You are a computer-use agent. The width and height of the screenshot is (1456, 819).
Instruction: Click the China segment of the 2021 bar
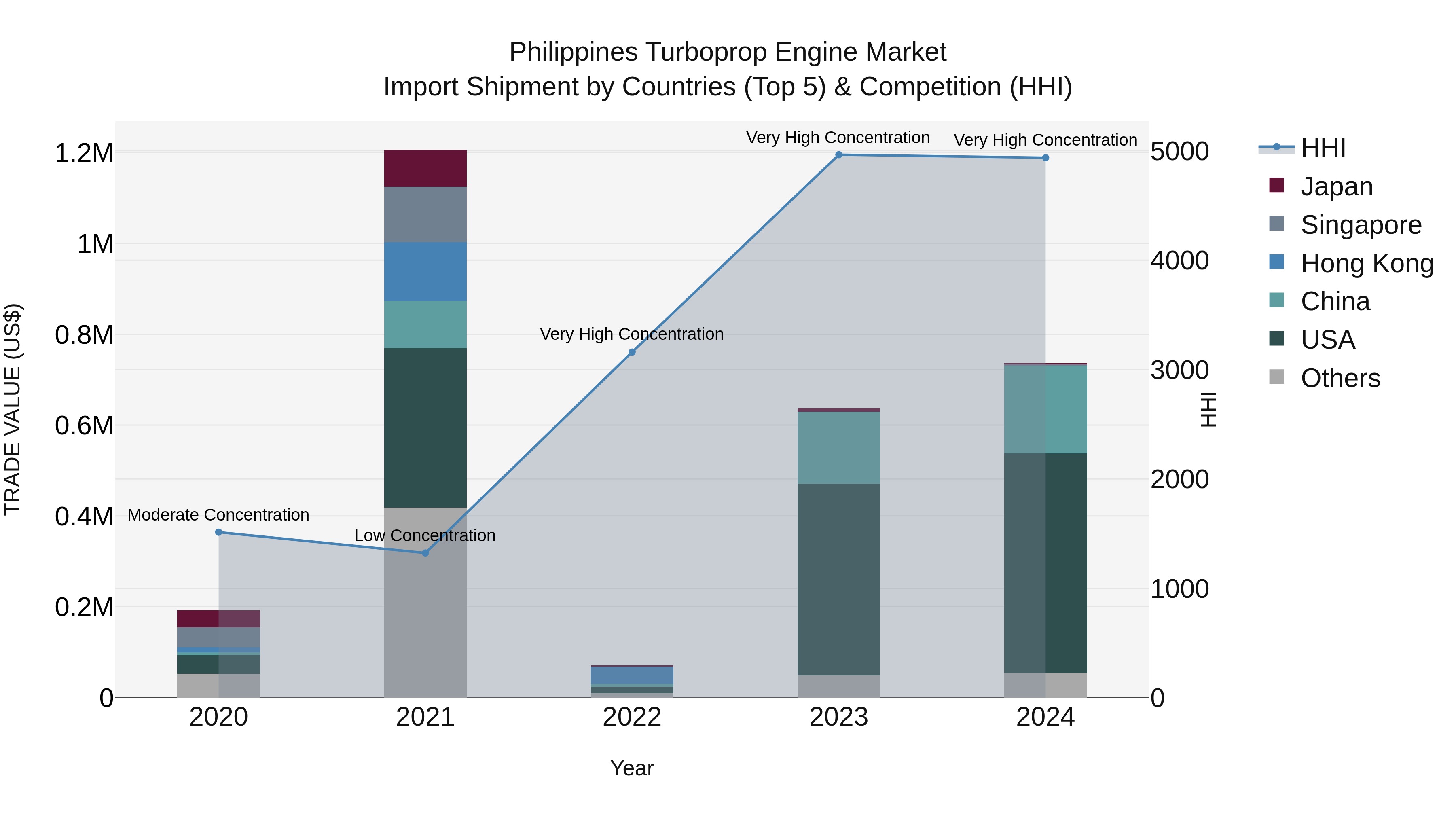coord(425,325)
